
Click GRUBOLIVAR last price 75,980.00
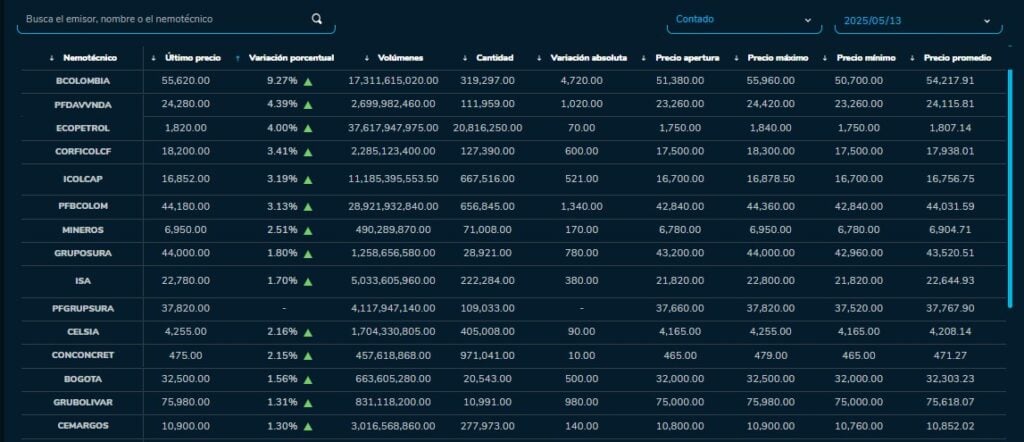click(185, 402)
